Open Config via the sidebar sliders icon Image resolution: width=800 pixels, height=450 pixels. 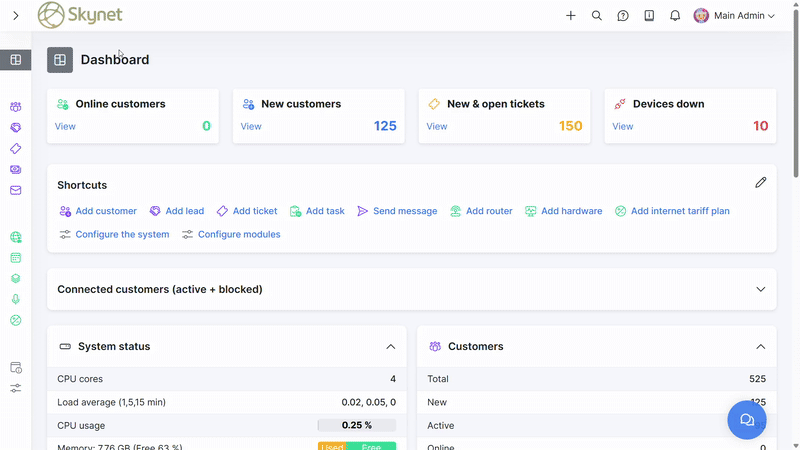point(16,388)
